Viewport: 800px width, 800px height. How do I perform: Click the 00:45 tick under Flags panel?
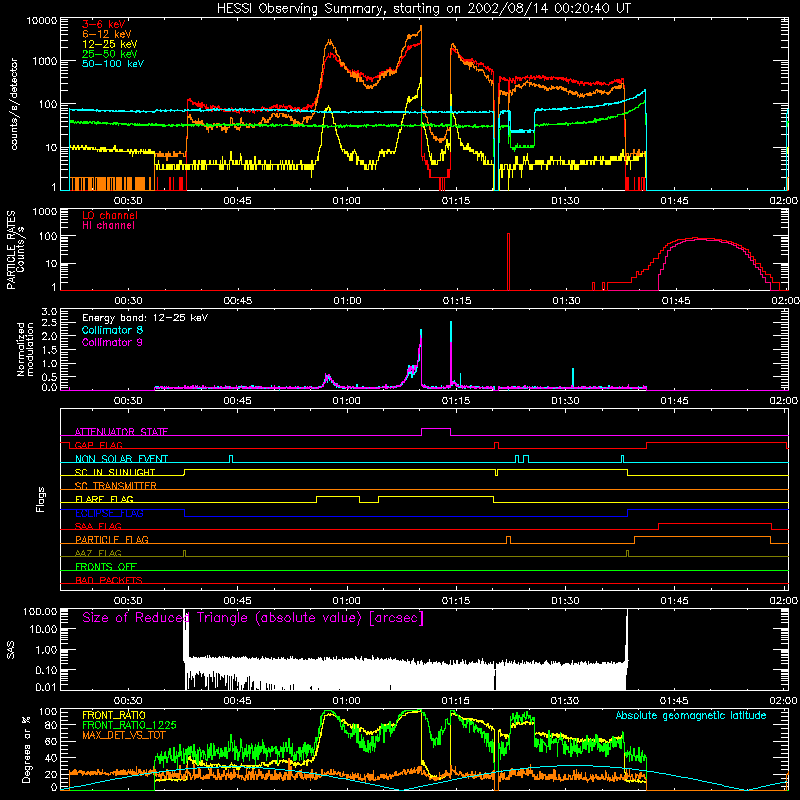(237, 601)
